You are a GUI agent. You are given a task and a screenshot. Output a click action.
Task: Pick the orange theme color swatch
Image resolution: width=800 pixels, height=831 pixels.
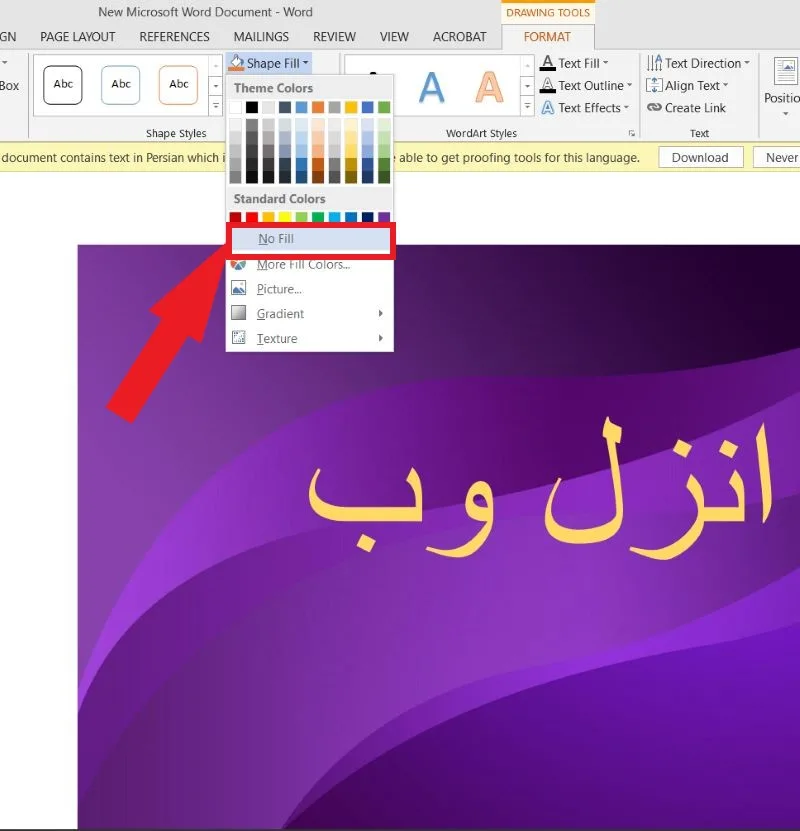click(x=318, y=107)
